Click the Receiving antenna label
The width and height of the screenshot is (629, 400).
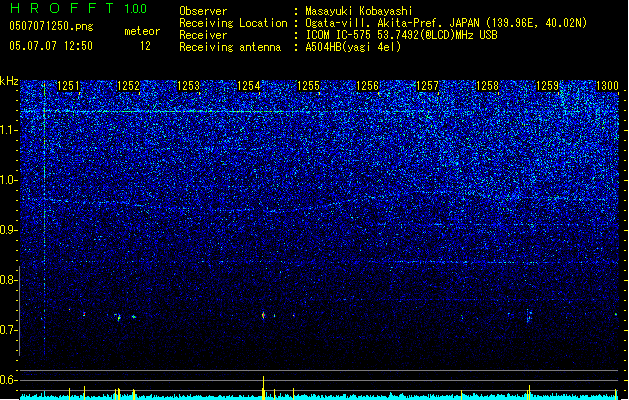(230, 47)
